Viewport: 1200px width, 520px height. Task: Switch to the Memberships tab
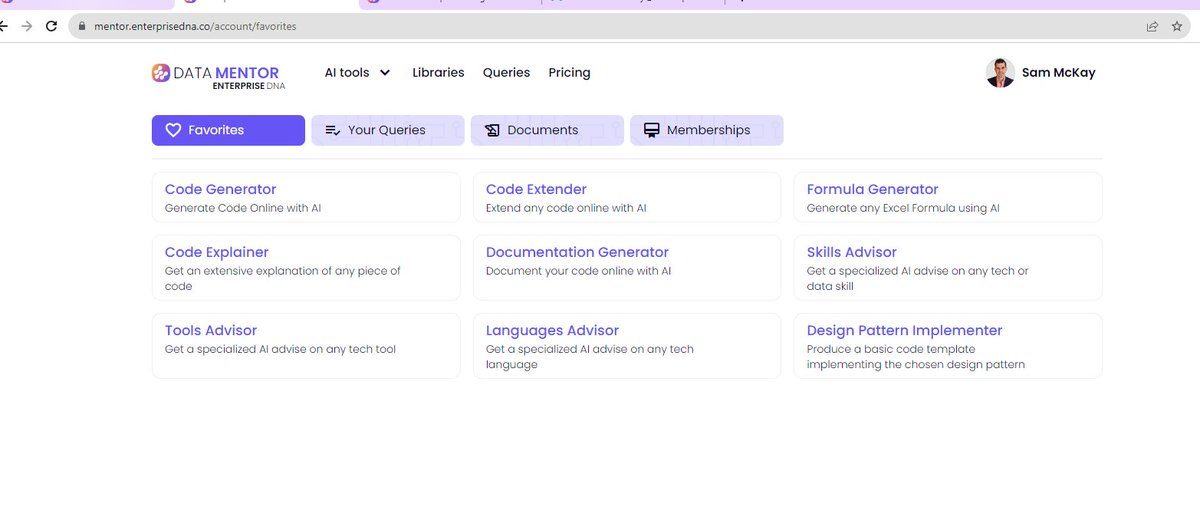(x=706, y=130)
